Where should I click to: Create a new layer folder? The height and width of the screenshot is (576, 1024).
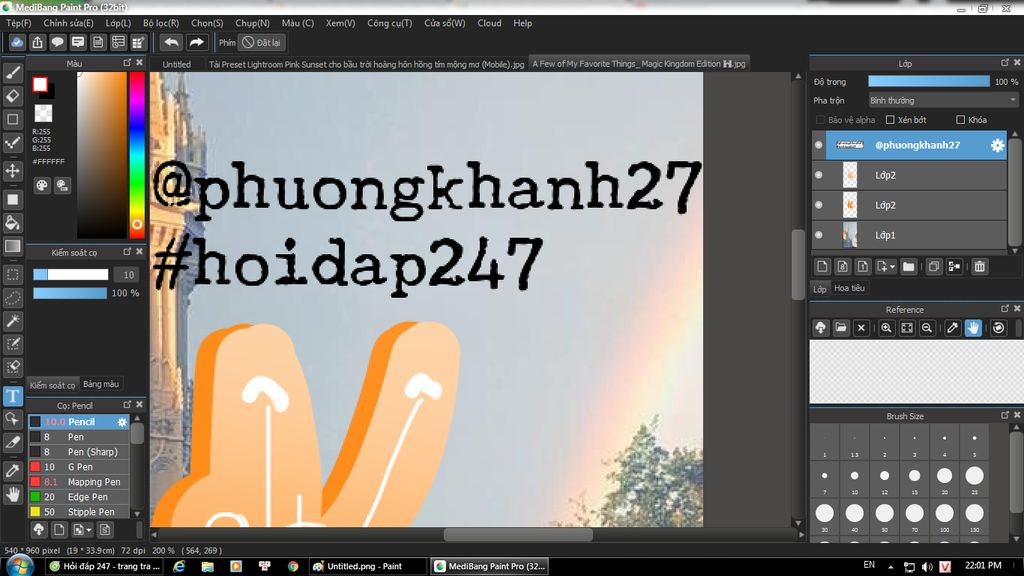[x=908, y=266]
